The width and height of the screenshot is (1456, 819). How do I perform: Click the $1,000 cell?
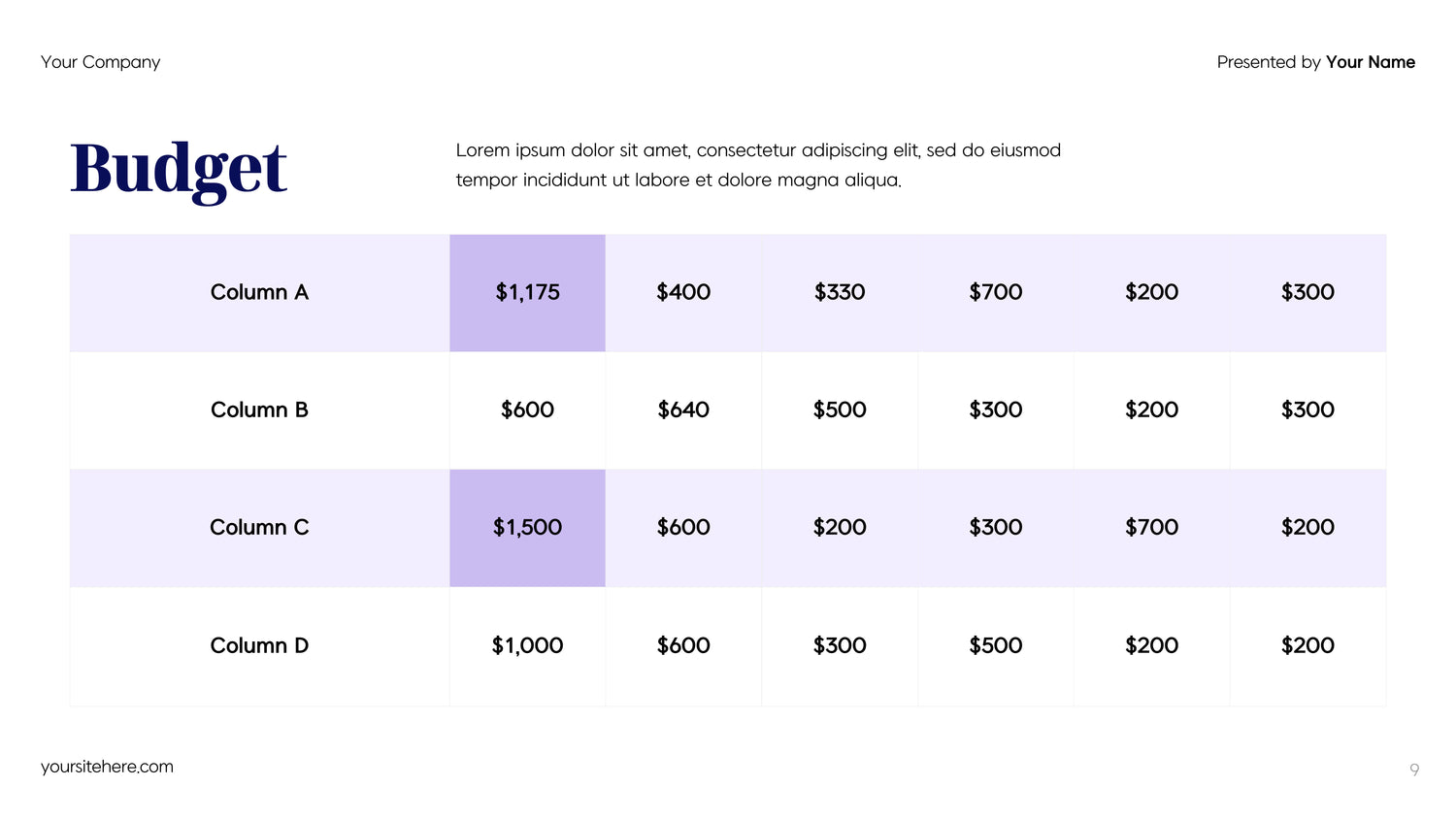pyautogui.click(x=527, y=645)
